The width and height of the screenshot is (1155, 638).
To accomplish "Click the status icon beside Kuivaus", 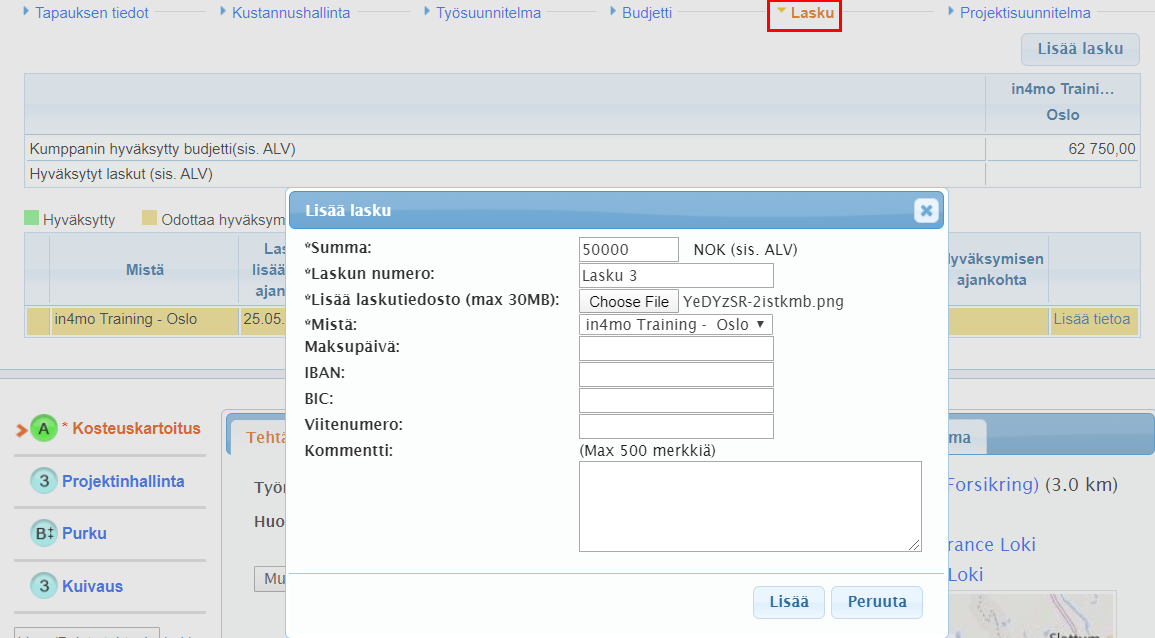I will pyautogui.click(x=43, y=587).
